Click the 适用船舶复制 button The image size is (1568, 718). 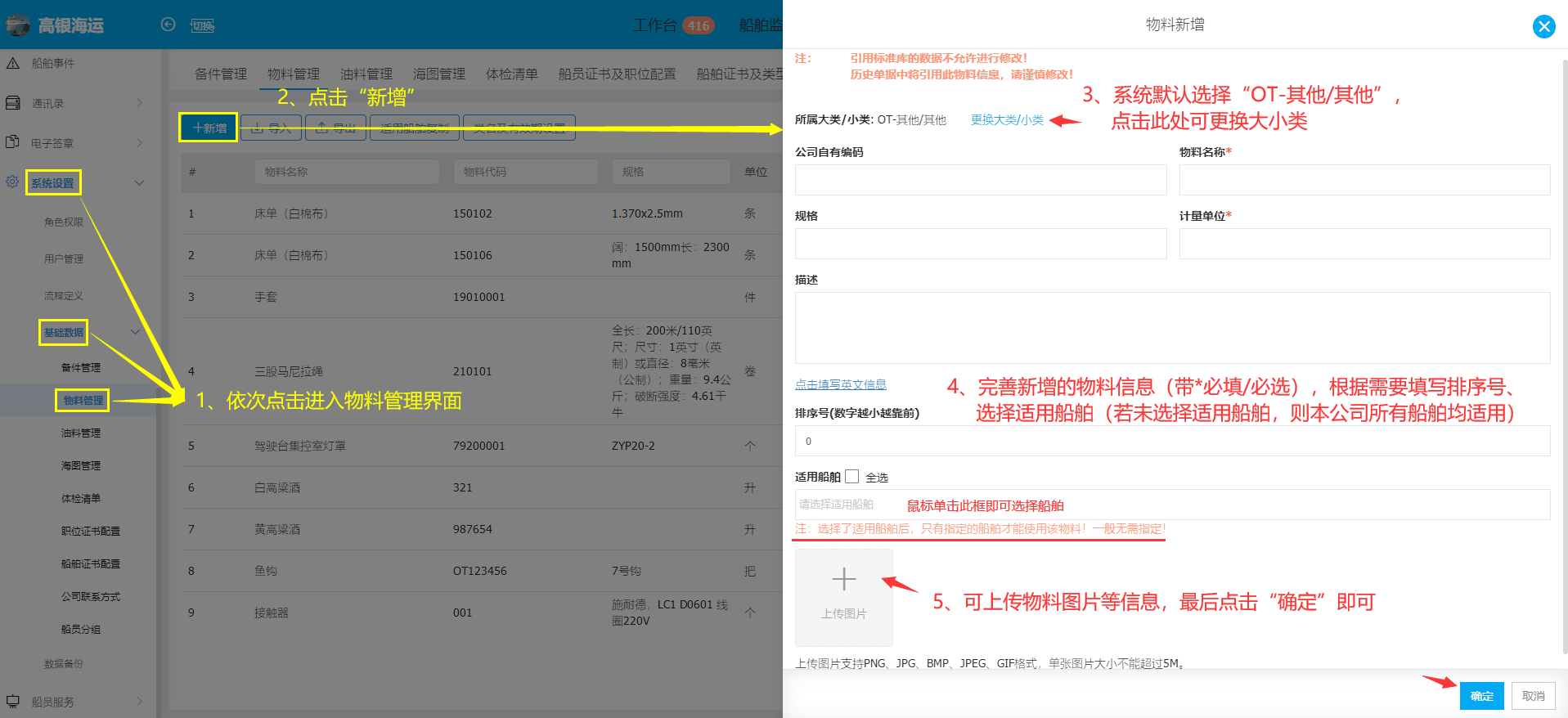415,128
